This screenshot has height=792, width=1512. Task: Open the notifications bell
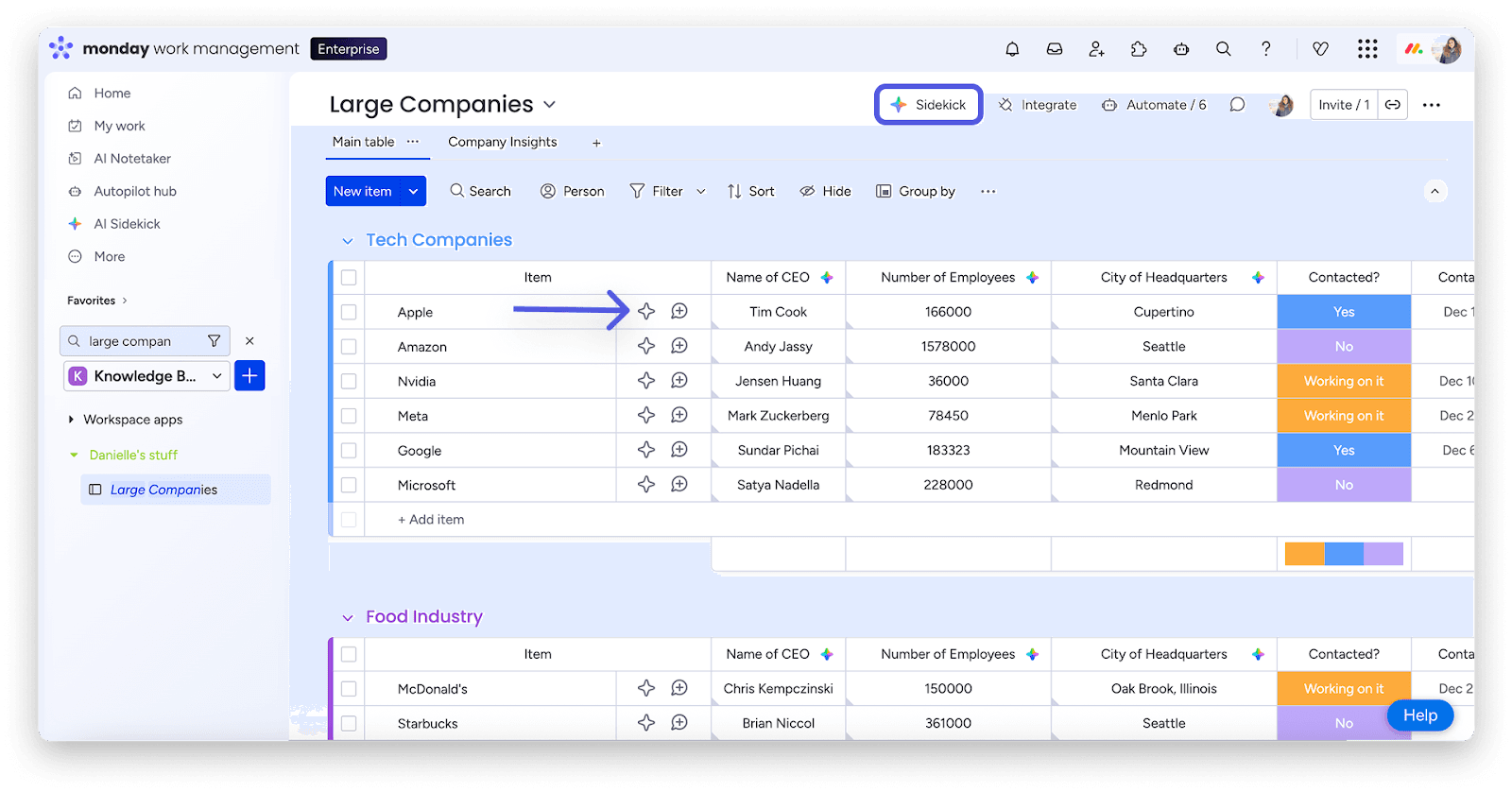1012,49
